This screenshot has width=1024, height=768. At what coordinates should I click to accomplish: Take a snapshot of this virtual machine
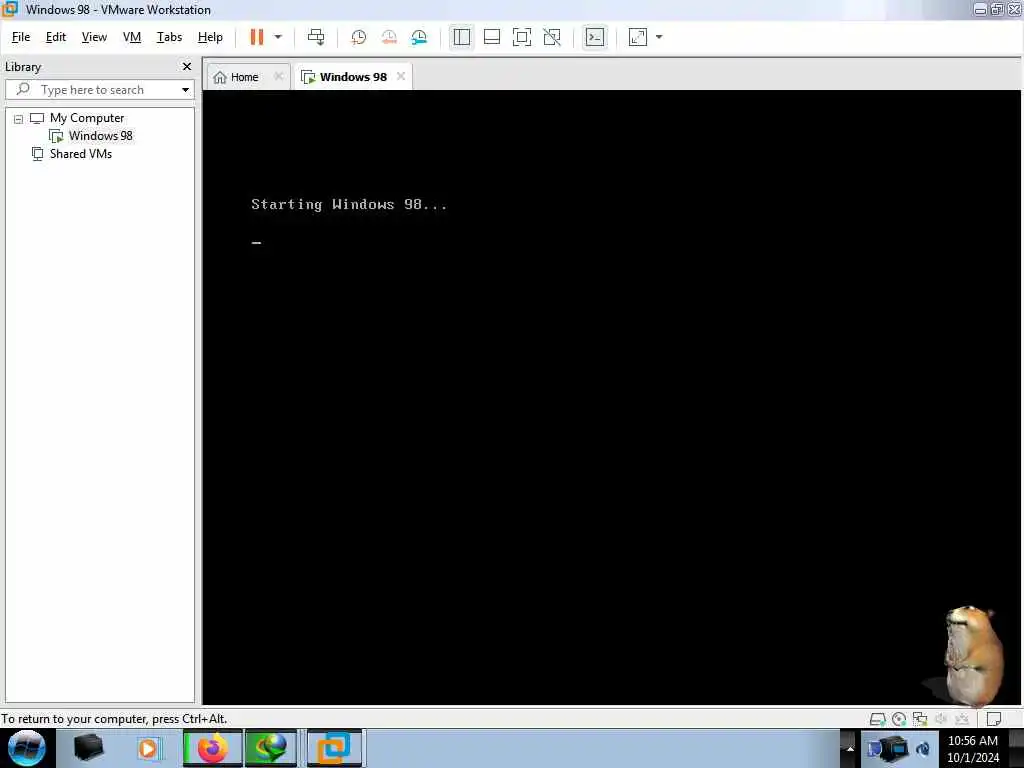point(359,37)
